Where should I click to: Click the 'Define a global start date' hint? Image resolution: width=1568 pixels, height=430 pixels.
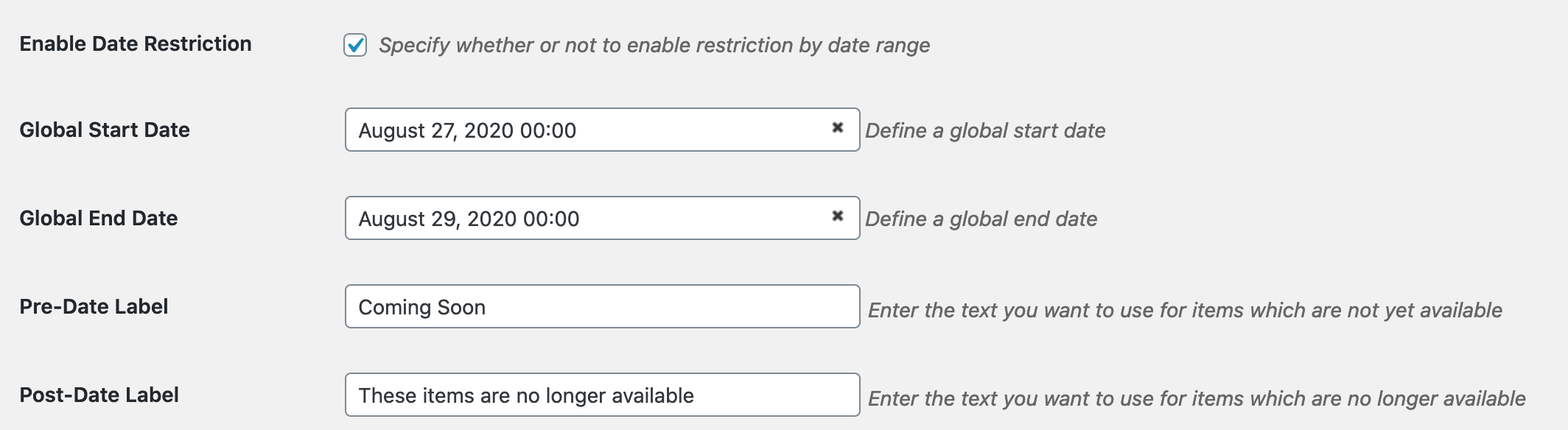[x=985, y=130]
